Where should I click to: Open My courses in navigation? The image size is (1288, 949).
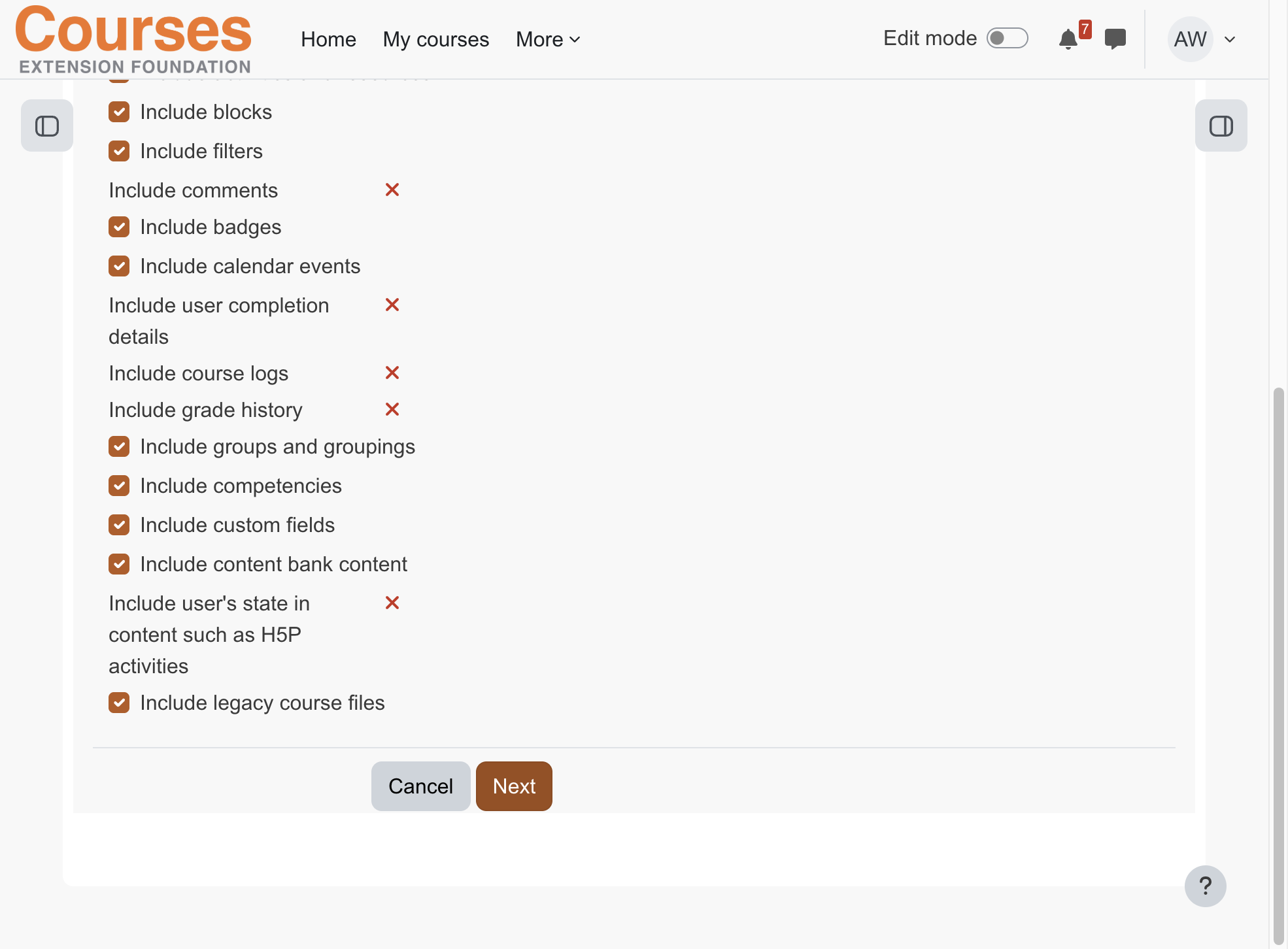tap(436, 39)
